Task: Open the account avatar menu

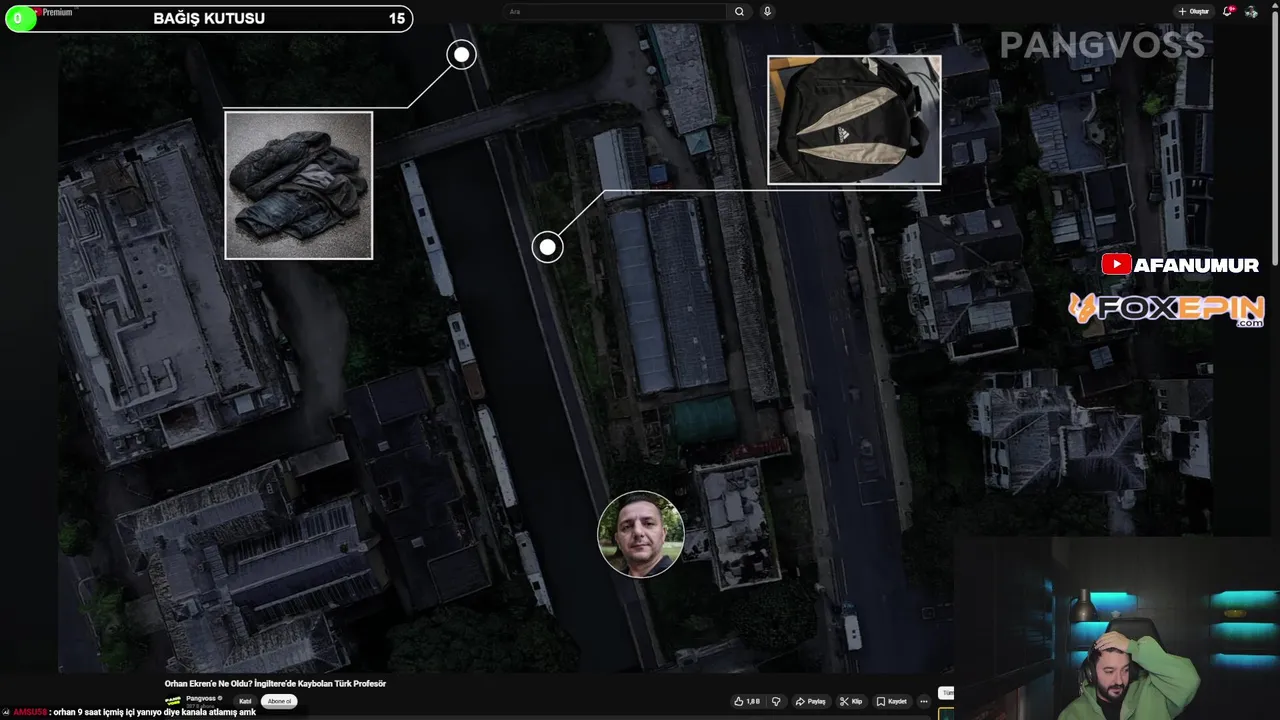Action: pyautogui.click(x=1251, y=12)
